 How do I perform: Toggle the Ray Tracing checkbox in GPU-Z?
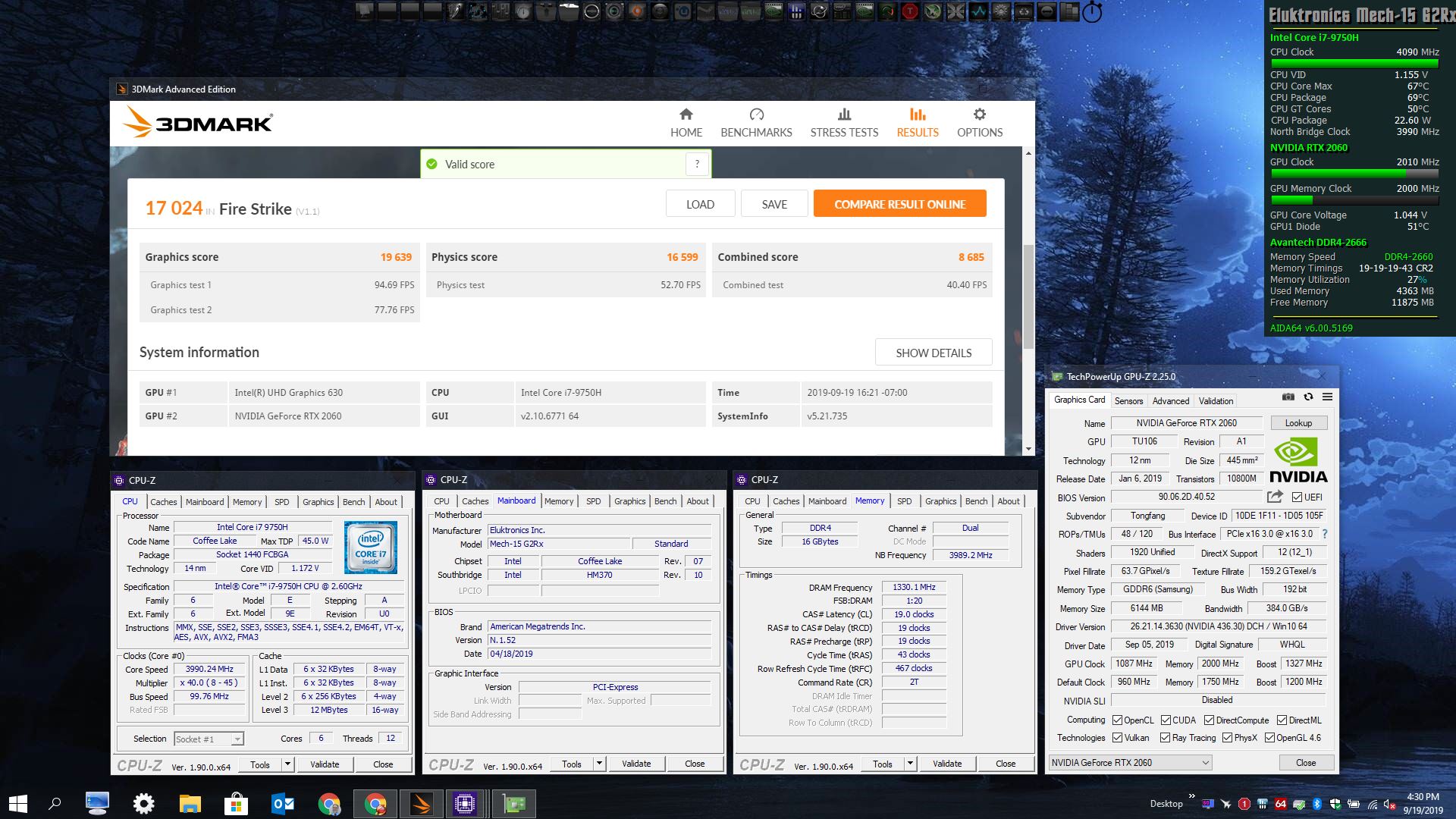click(x=1165, y=738)
